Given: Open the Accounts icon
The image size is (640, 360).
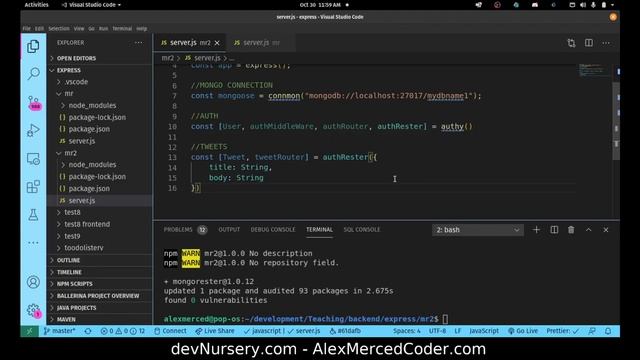Looking at the screenshot, I should [33, 282].
